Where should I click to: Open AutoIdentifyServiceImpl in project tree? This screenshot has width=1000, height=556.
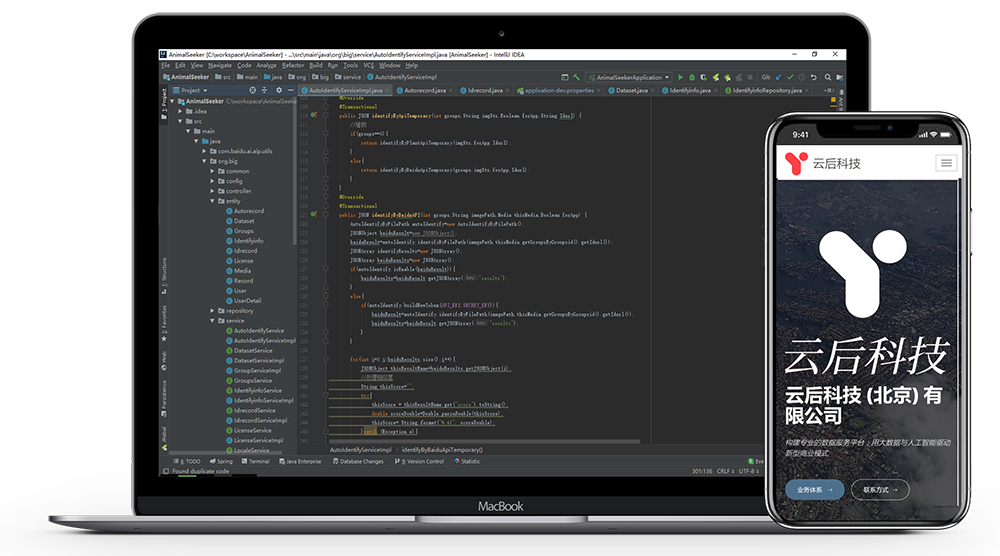pos(260,340)
